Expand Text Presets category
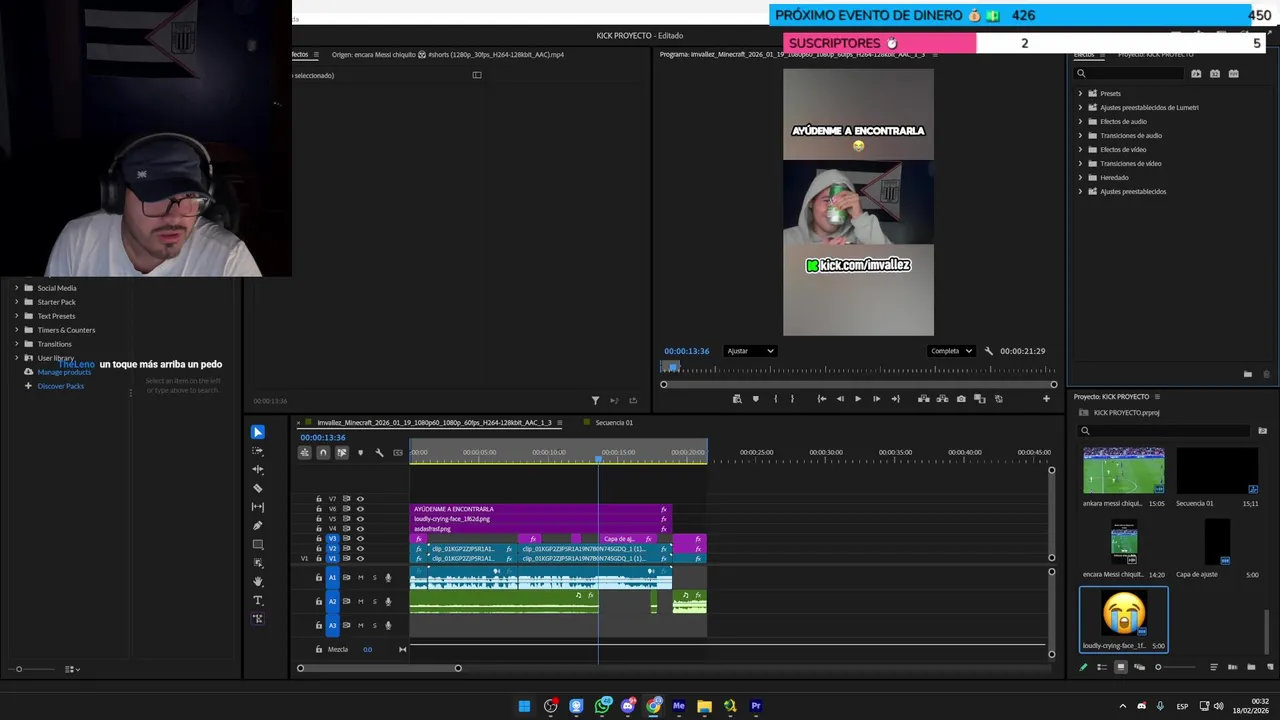Screen dimensions: 1280x720 coord(16,316)
